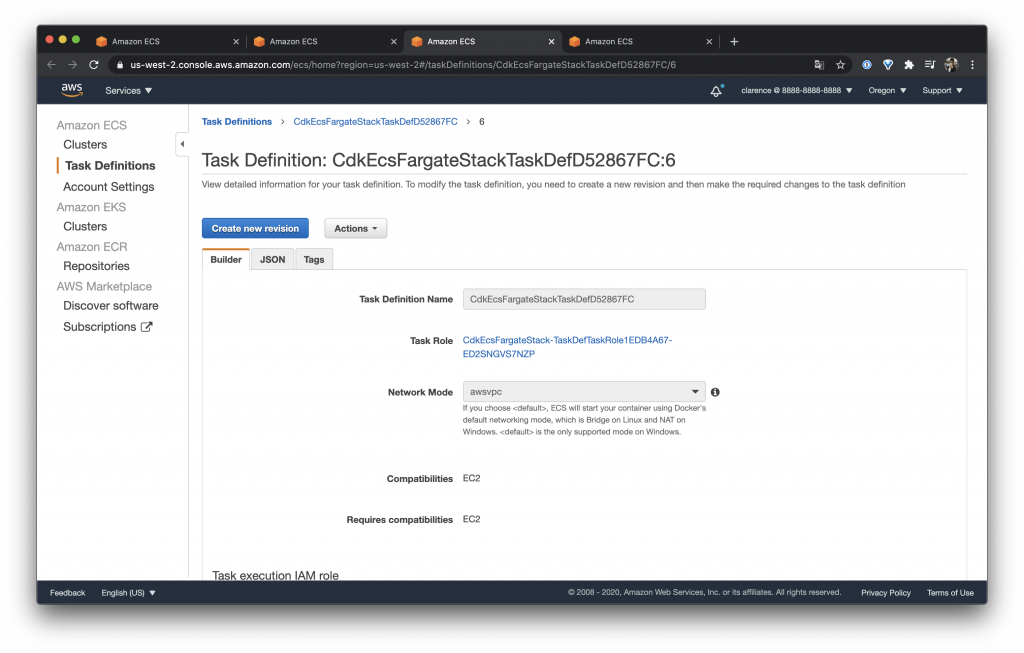1024x653 pixels.
Task: Bookmark this page with star icon
Action: (x=840, y=65)
